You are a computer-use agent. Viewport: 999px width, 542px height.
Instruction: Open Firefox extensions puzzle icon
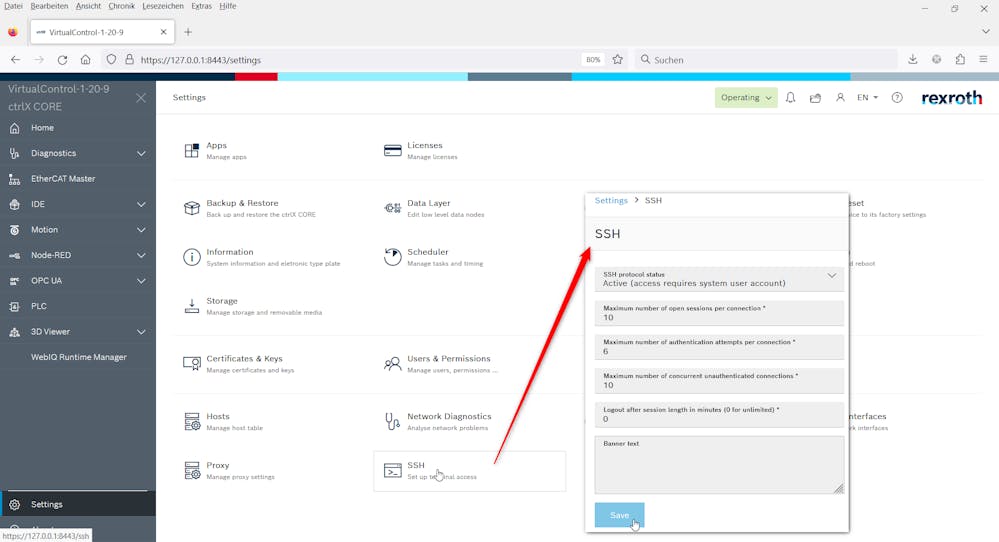(x=960, y=59)
